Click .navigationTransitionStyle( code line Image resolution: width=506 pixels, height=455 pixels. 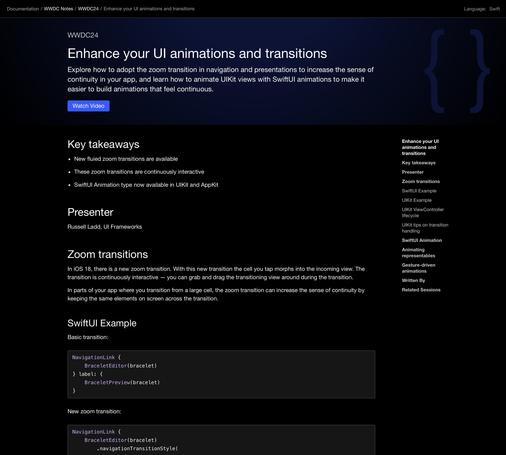(137, 449)
